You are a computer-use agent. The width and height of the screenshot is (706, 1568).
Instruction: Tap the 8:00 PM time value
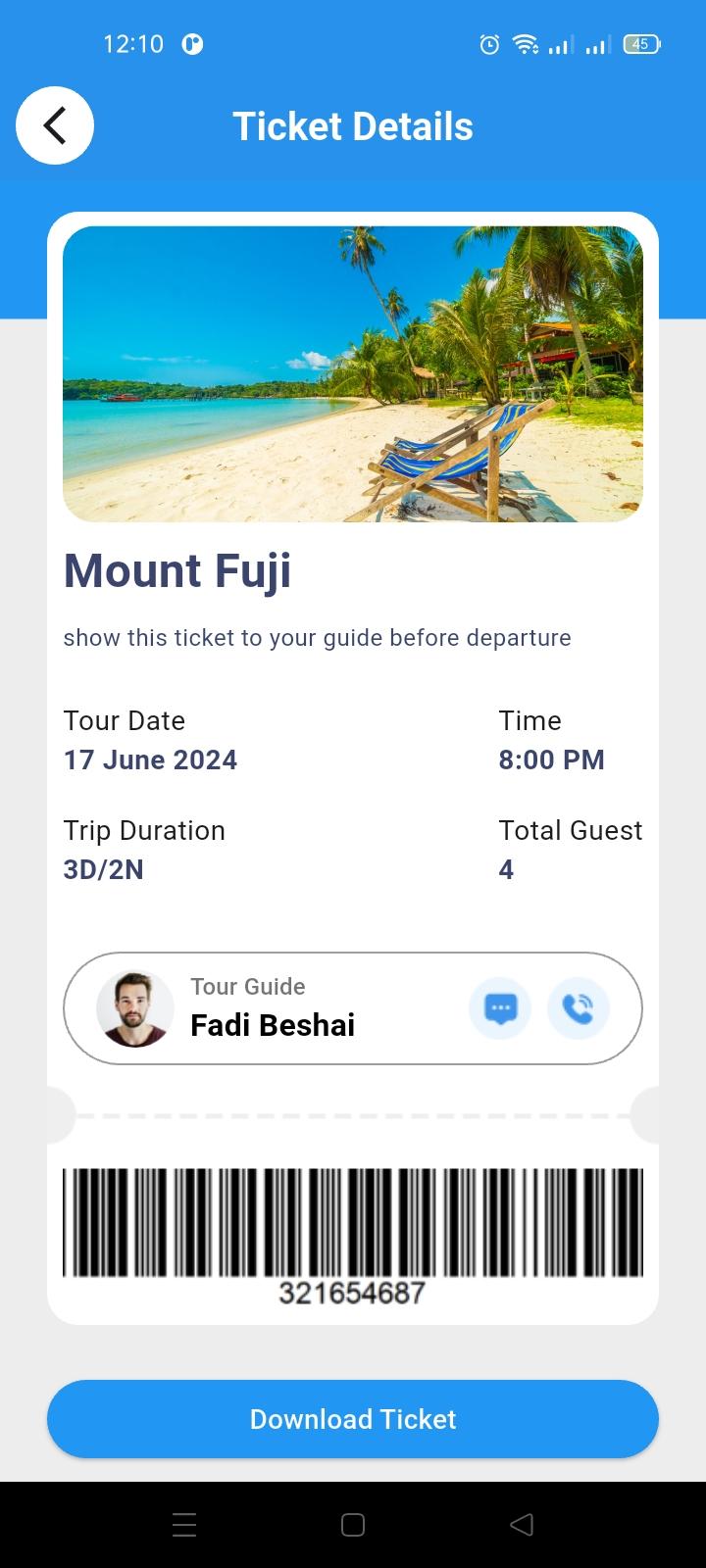tap(551, 760)
